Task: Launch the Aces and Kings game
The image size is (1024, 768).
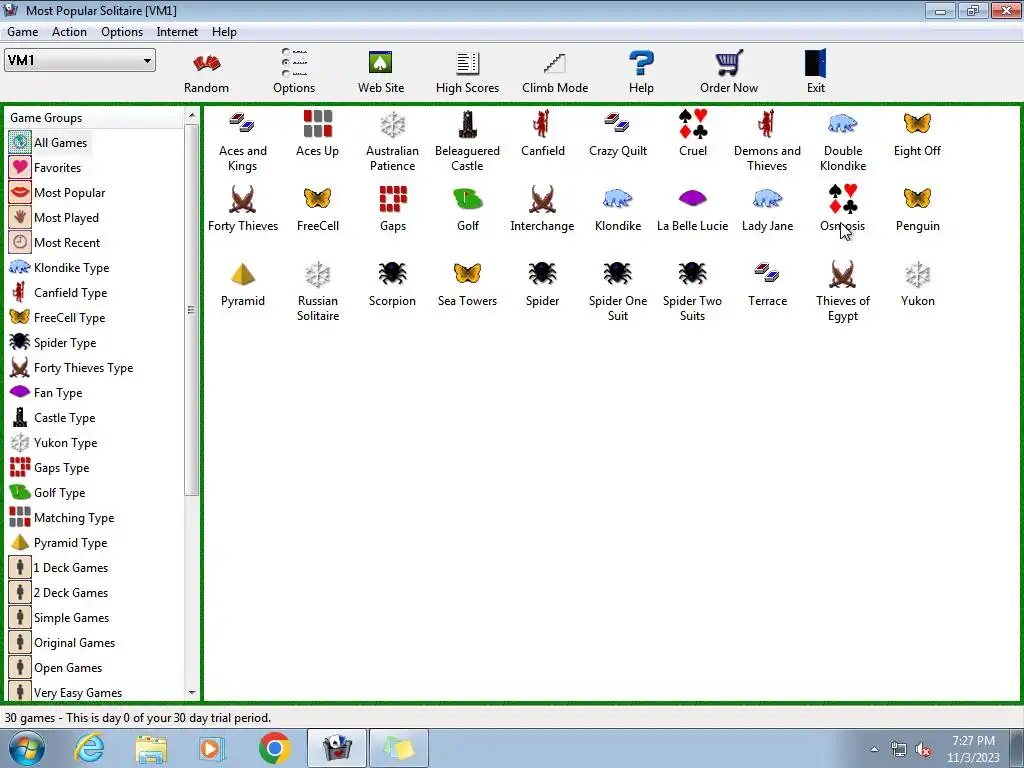Action: point(242,141)
